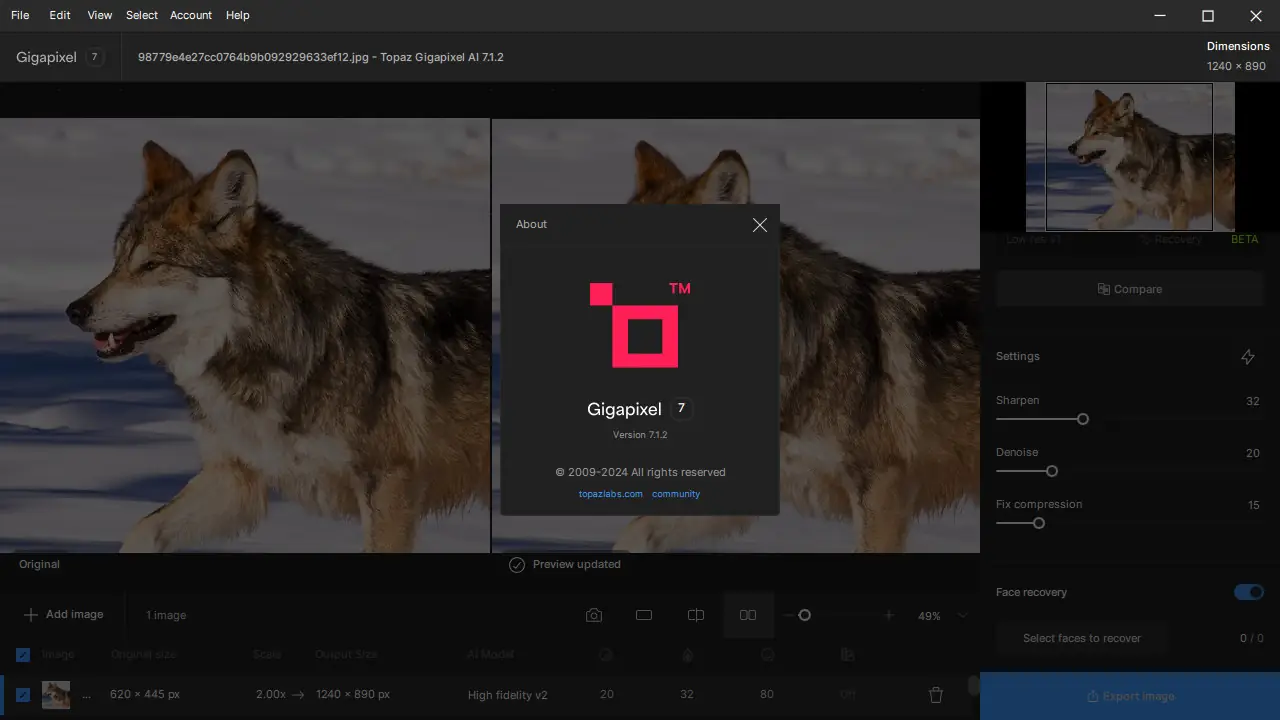Image resolution: width=1280 pixels, height=720 pixels.
Task: Adjust the Fix compression slider
Action: point(1039,523)
